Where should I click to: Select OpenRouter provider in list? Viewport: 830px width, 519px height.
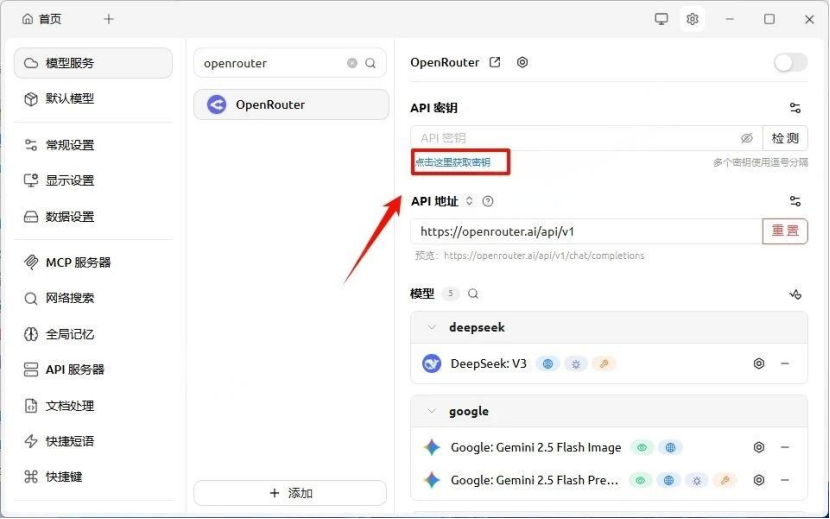291,104
